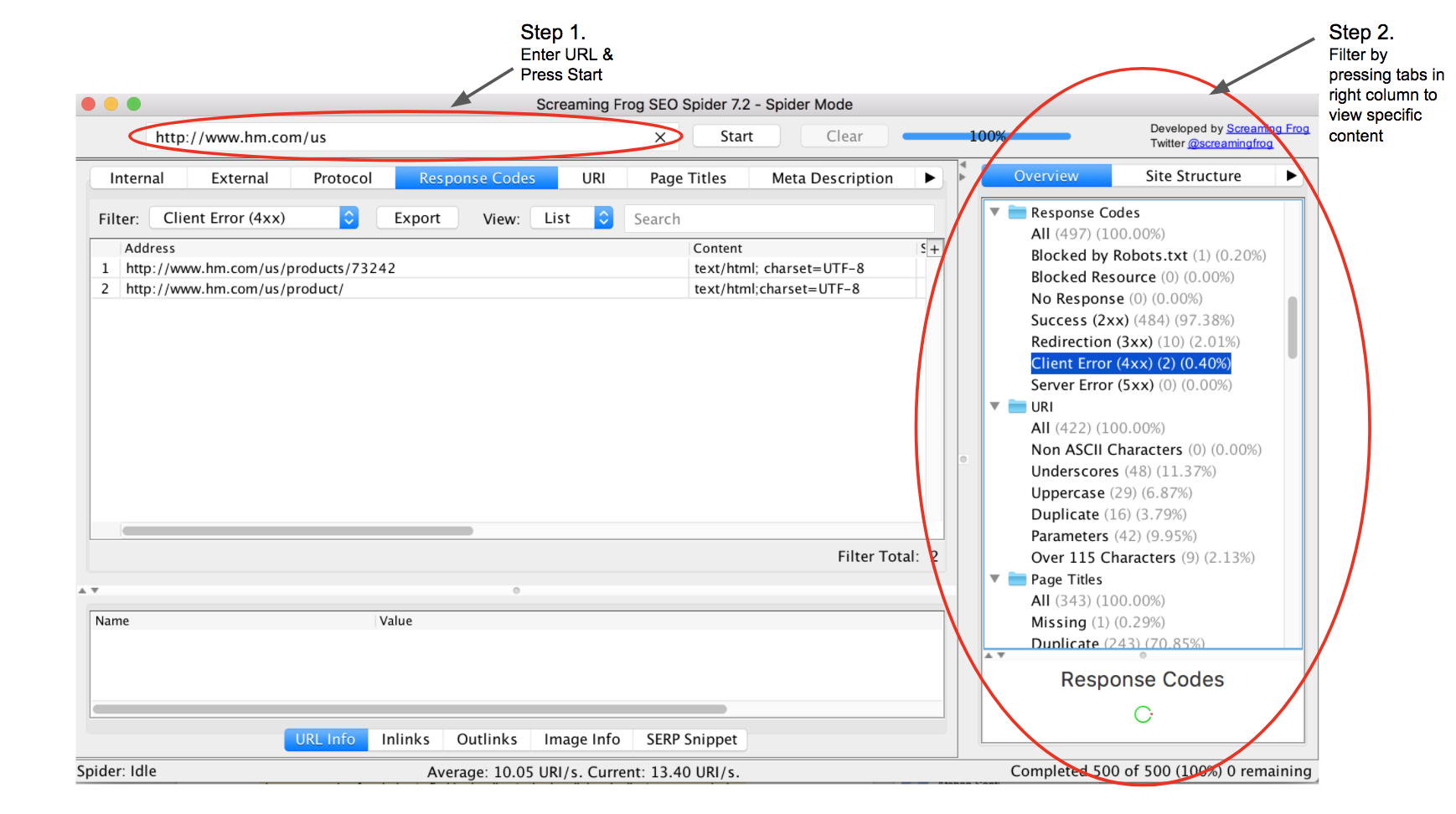This screenshot has height=814, width=1456.
Task: Click the plus icon to add table columns
Action: click(x=934, y=249)
